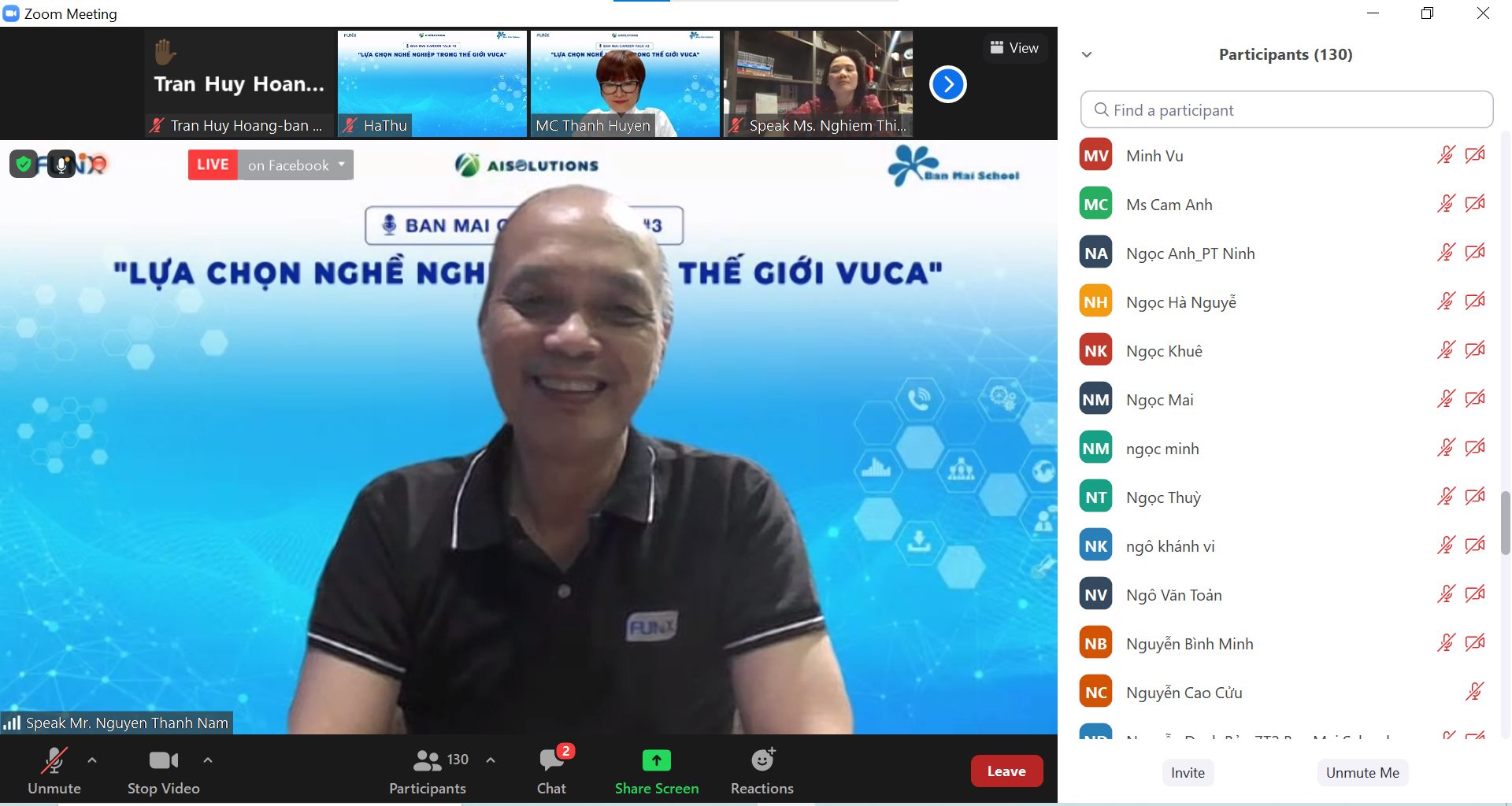Toggle Stop Video camera button
The image size is (1512, 806).
pos(163,761)
